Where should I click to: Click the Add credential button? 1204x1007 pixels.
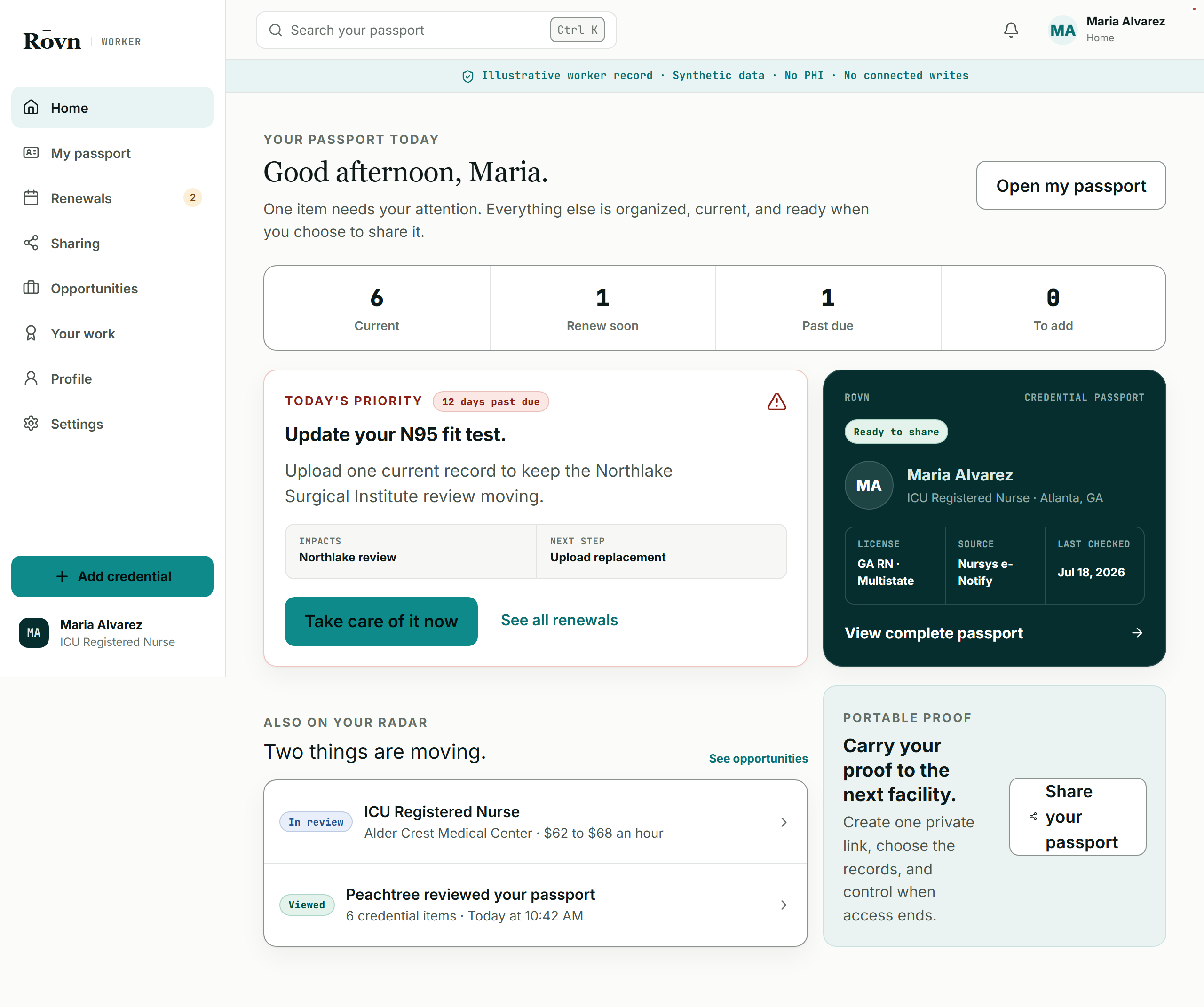[x=112, y=576]
